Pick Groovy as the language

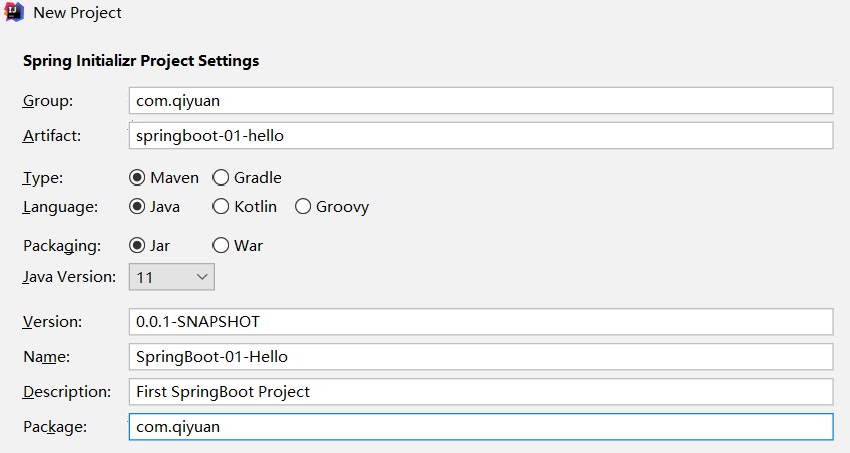(x=303, y=207)
